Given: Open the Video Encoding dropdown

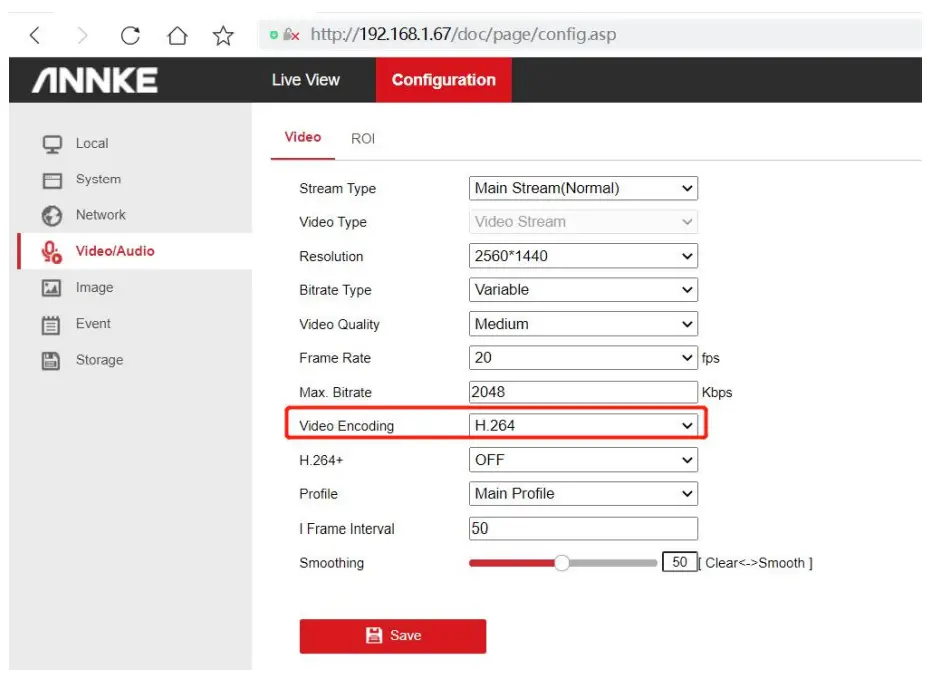Looking at the screenshot, I should point(583,426).
